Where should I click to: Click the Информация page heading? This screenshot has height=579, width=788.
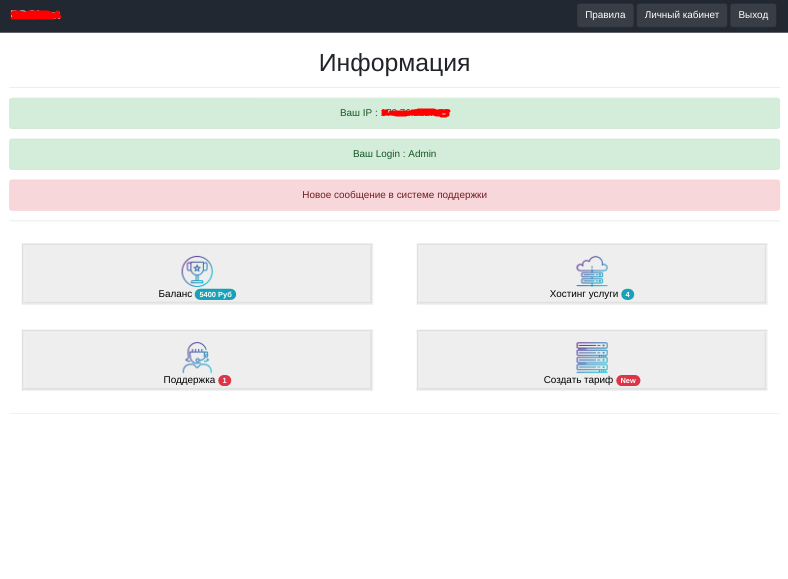(x=394, y=63)
